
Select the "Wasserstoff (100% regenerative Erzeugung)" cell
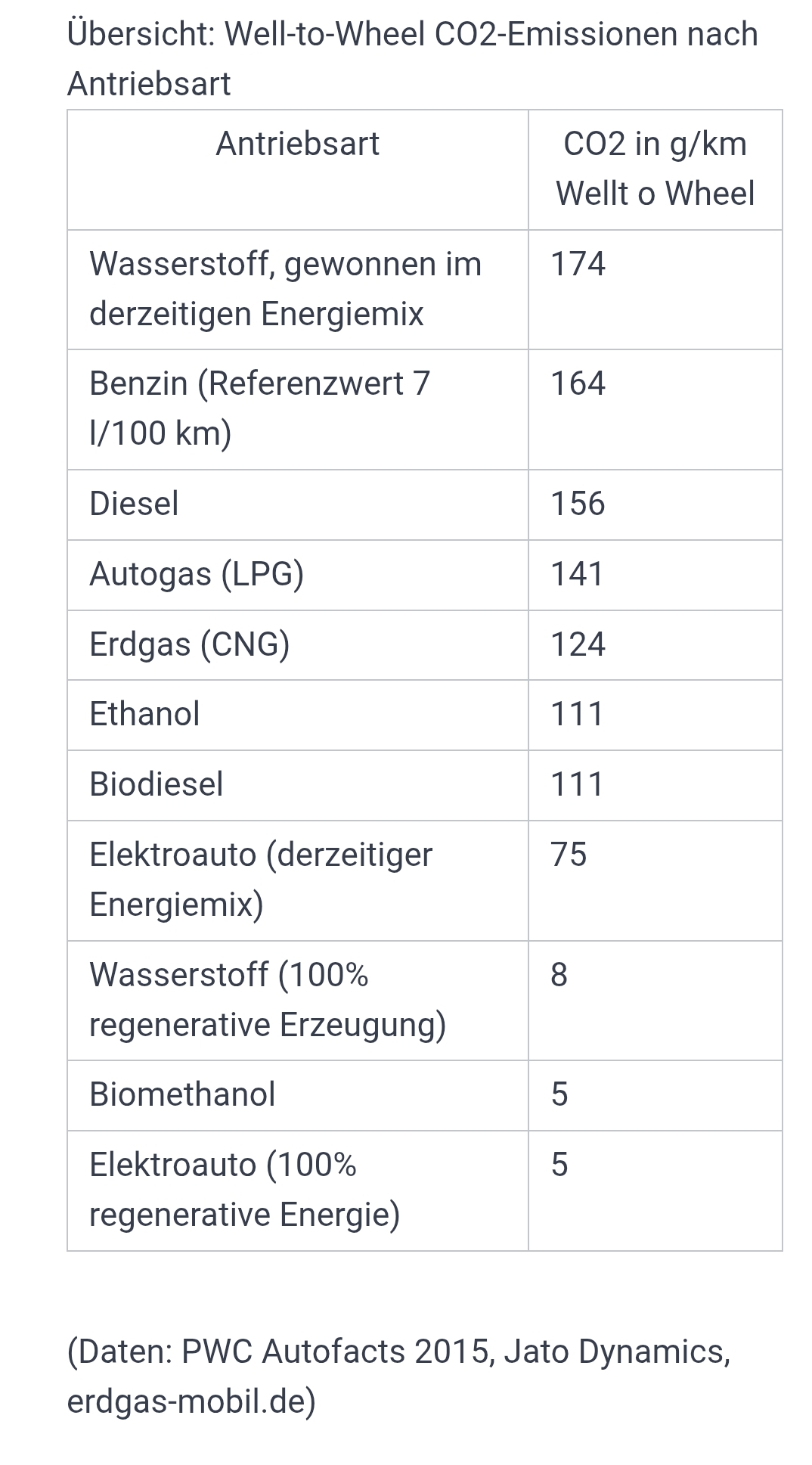(267, 999)
